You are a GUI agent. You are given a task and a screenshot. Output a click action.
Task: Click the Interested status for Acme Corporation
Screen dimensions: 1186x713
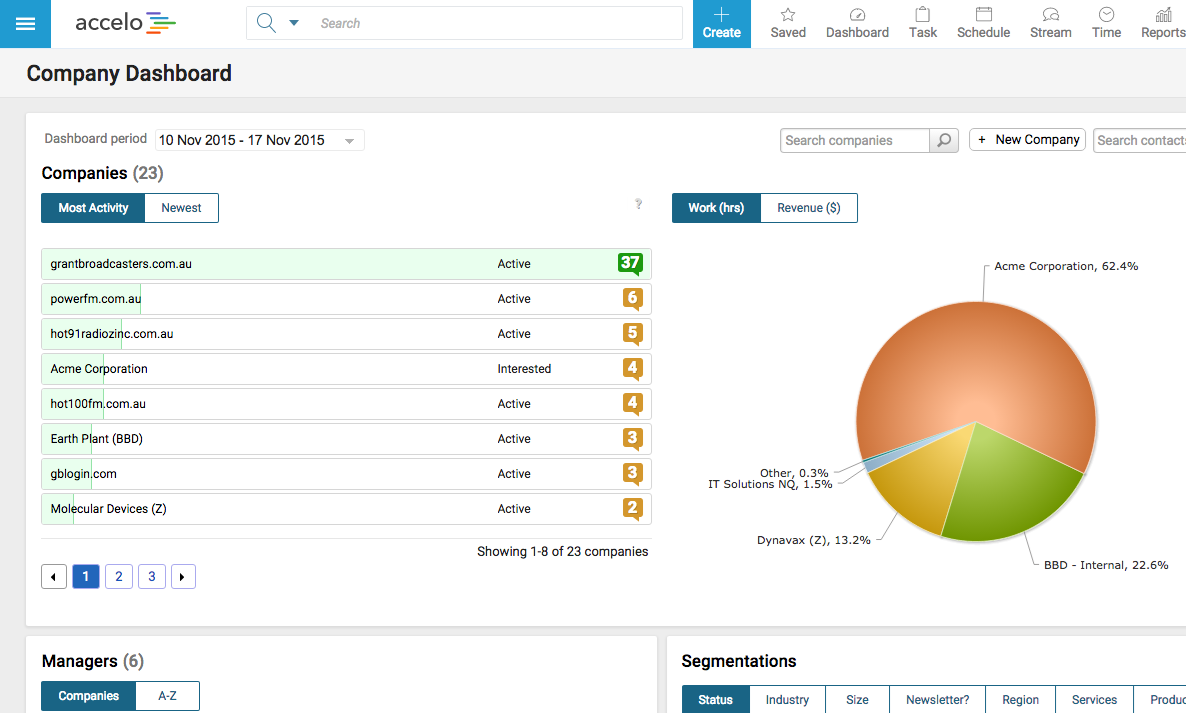[524, 369]
